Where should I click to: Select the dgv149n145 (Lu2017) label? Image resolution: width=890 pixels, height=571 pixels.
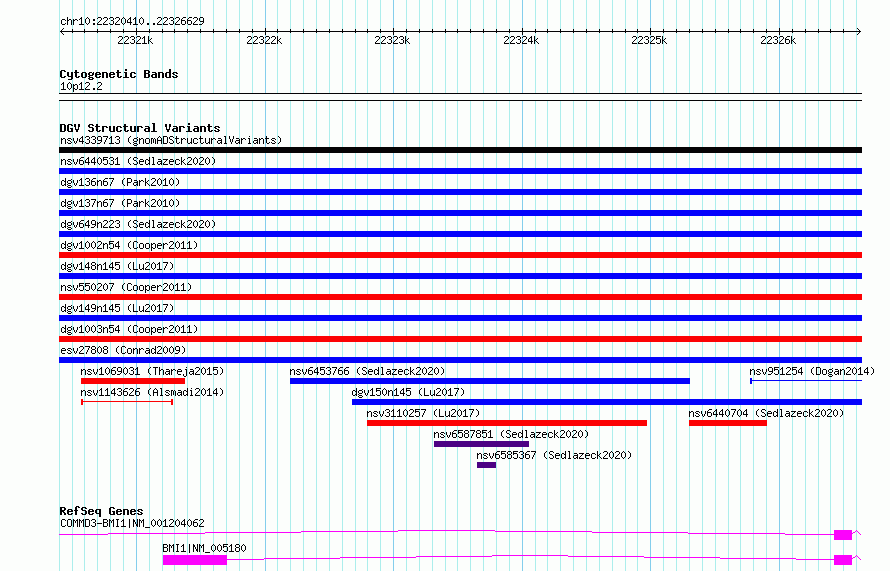point(117,308)
